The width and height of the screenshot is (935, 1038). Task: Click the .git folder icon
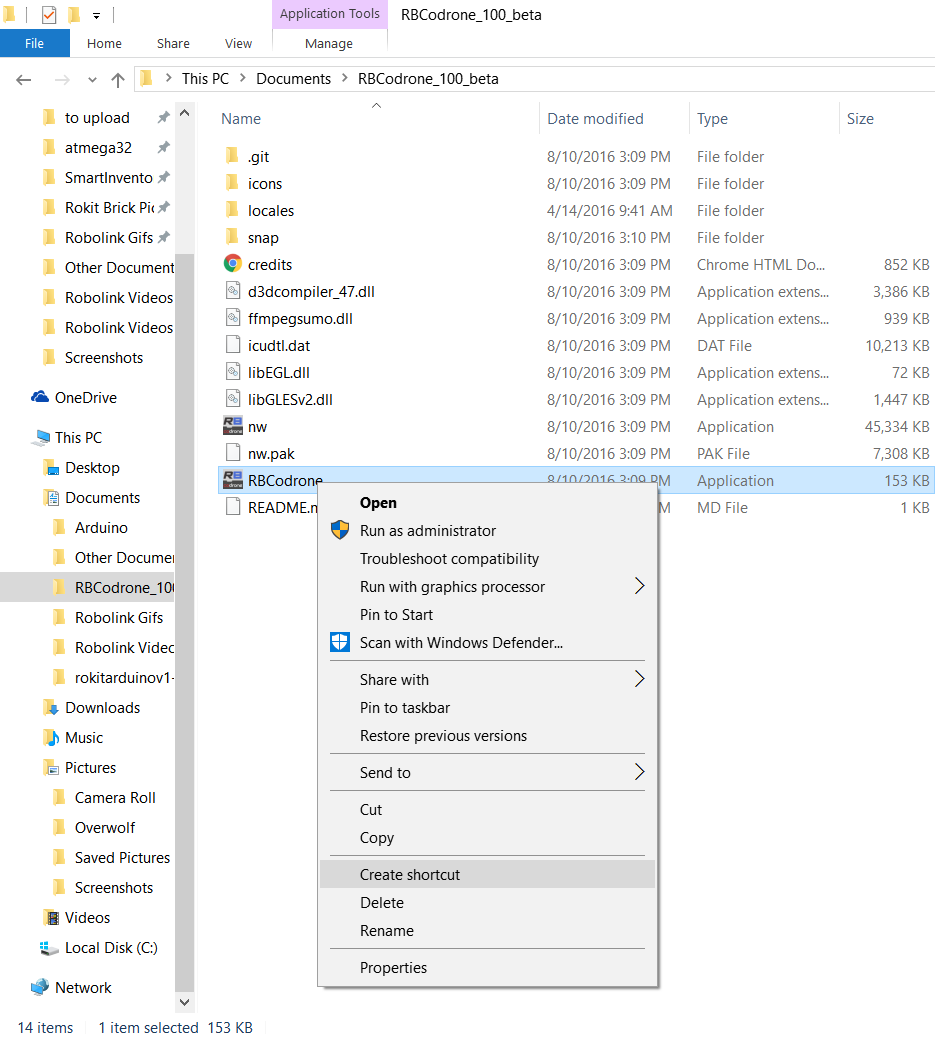(x=232, y=156)
